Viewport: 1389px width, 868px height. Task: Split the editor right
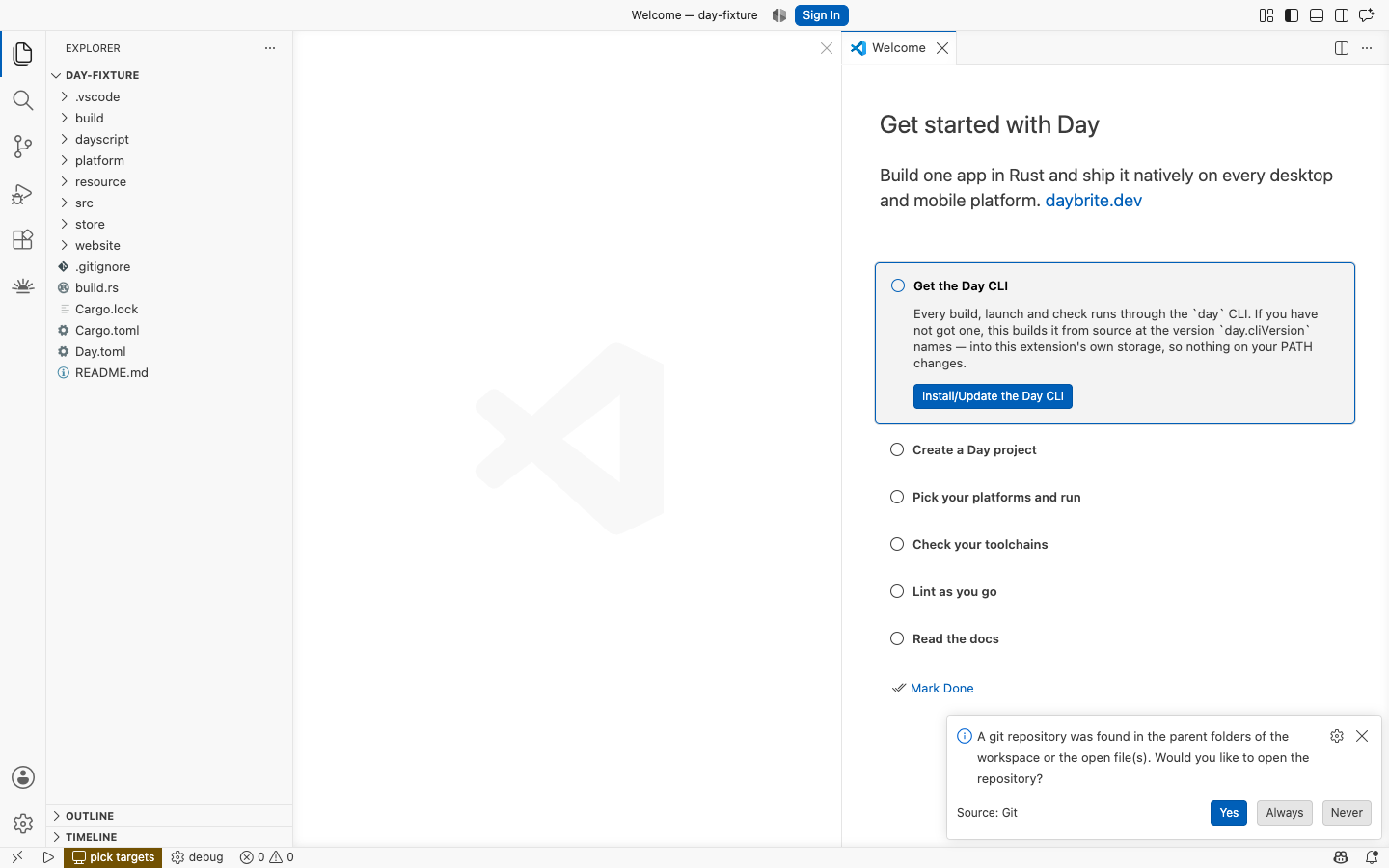click(x=1342, y=48)
